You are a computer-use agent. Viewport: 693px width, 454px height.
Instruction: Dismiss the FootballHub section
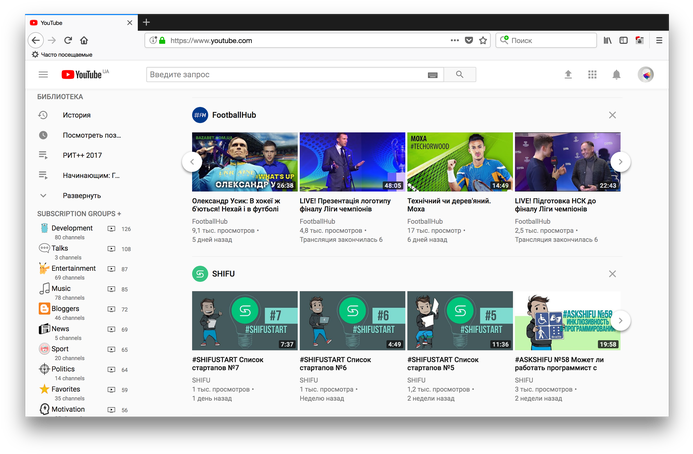[612, 115]
